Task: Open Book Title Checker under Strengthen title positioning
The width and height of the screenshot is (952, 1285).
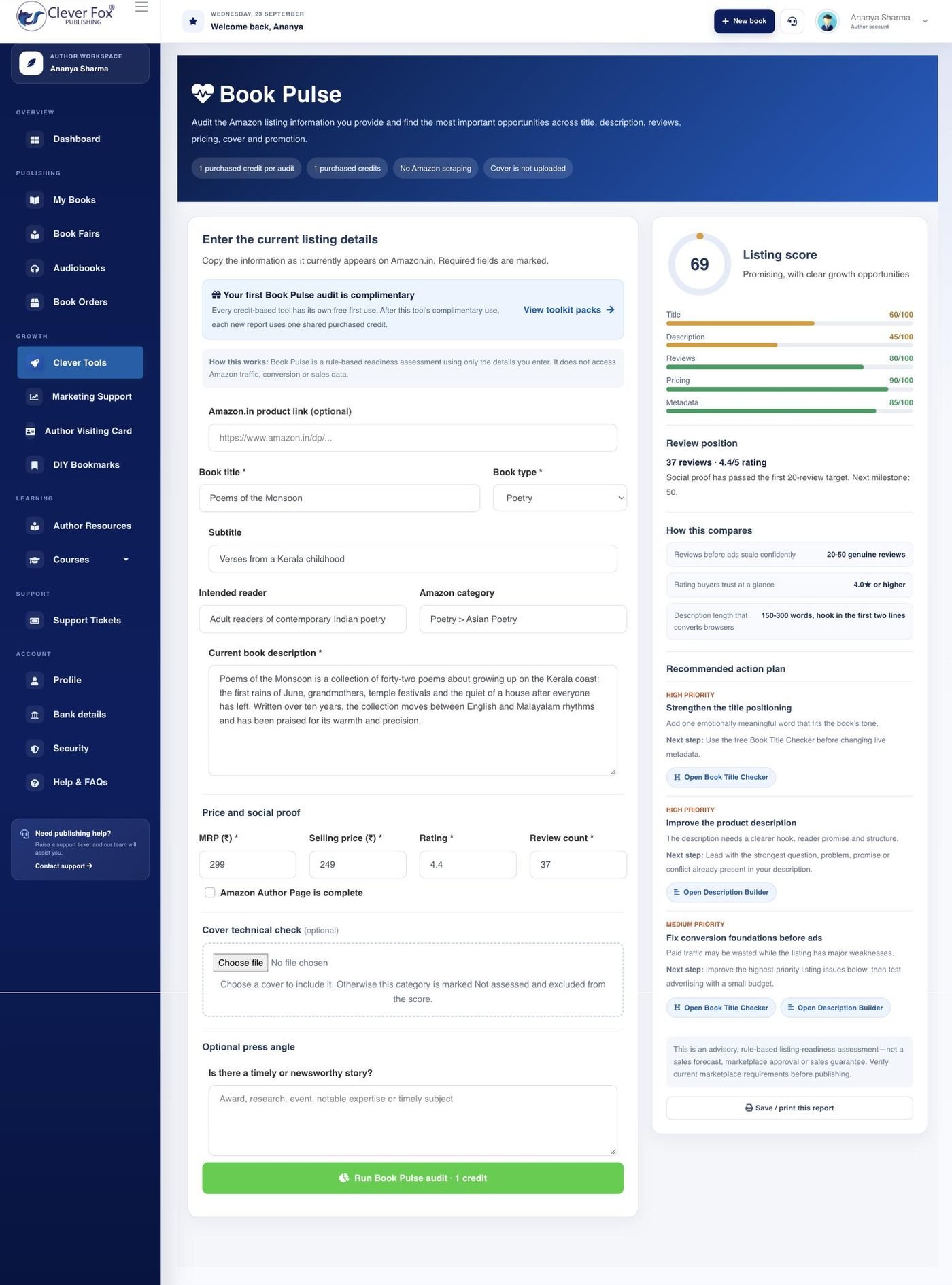Action: click(x=721, y=778)
